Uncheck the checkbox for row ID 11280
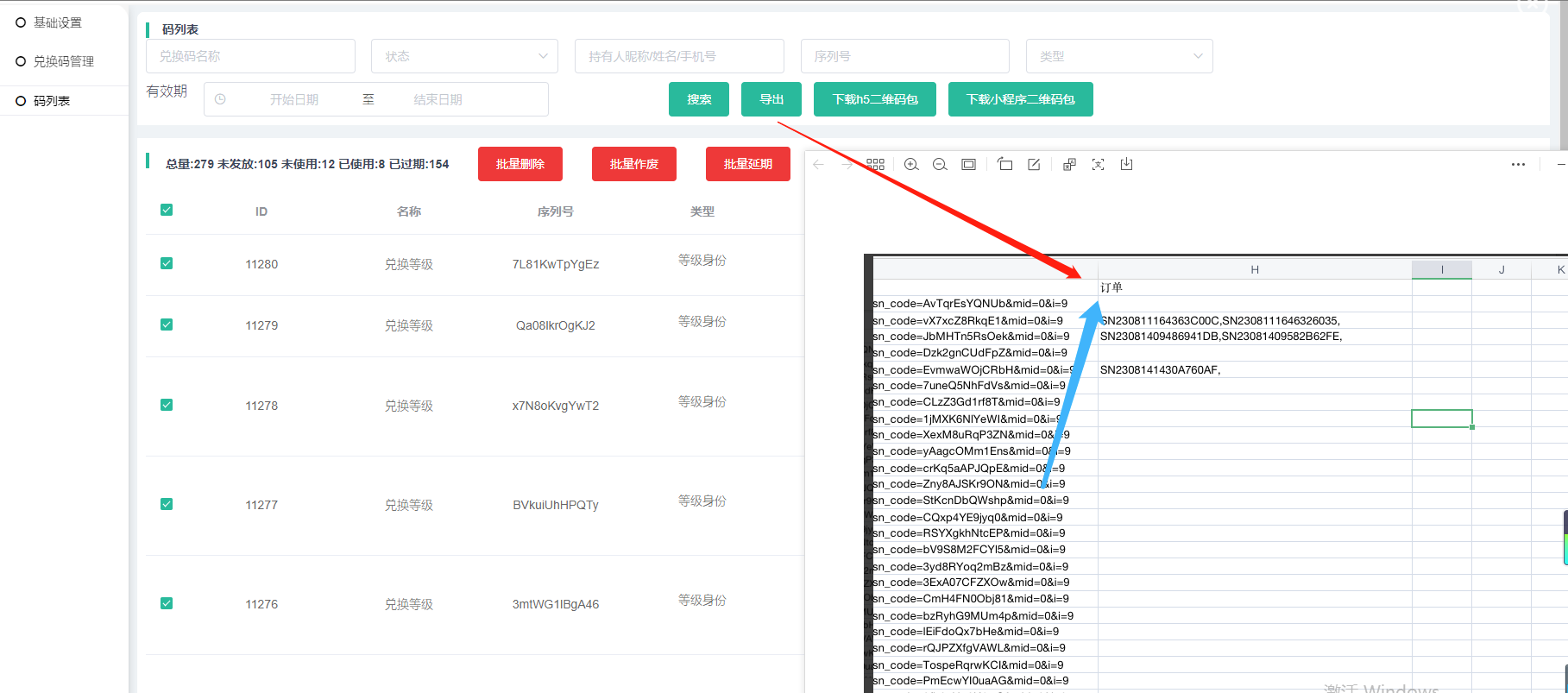1568x693 pixels. (x=167, y=263)
